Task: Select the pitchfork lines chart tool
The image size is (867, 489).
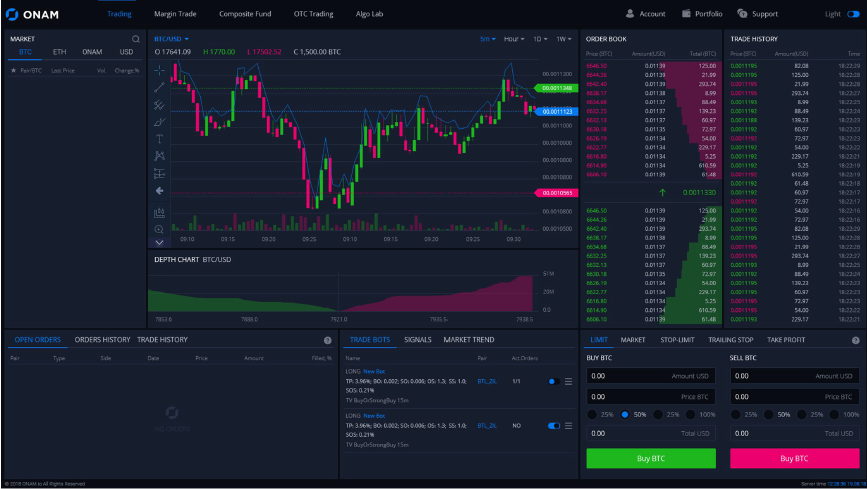Action: coord(159,105)
